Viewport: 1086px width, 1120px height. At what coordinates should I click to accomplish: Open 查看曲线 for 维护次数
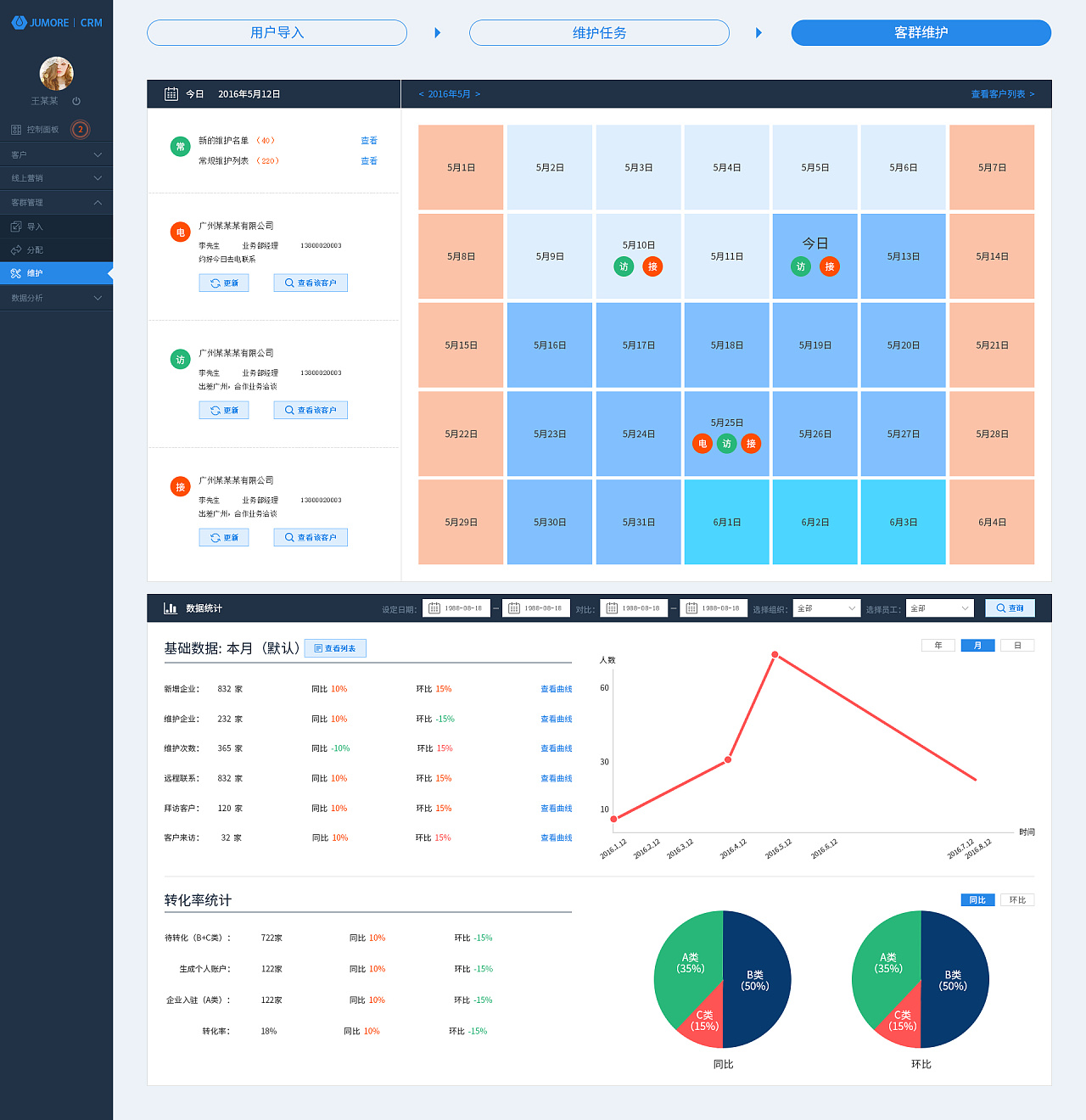[557, 748]
